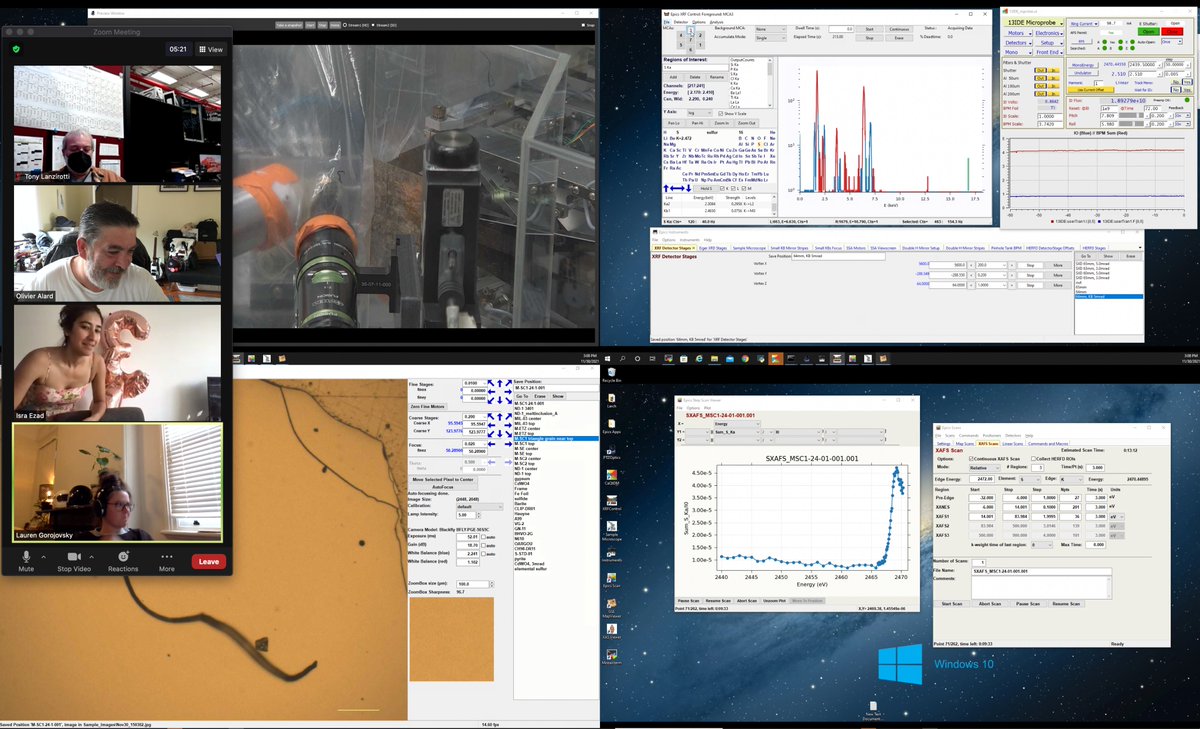Mute microphone in Zoom meeting

tap(26, 561)
